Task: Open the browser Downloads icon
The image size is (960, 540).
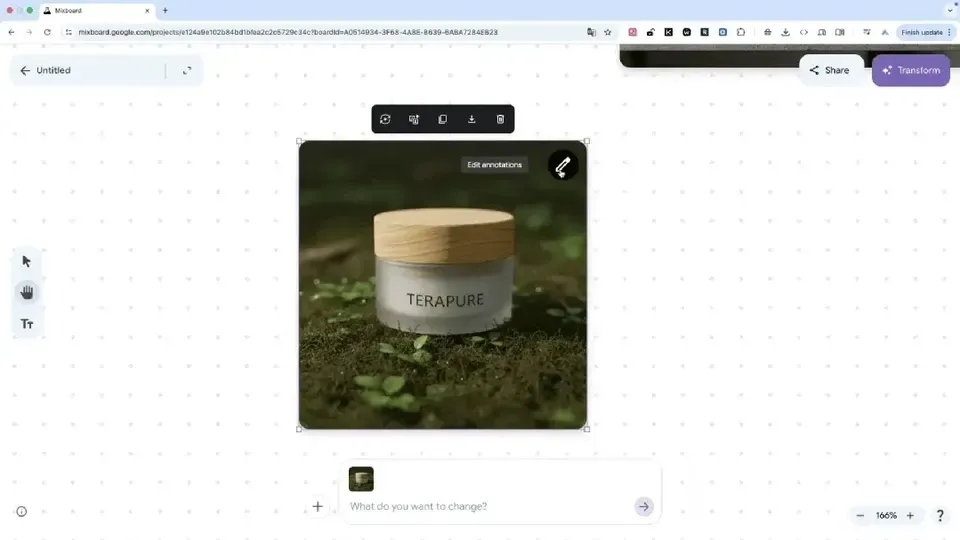Action: (x=786, y=32)
